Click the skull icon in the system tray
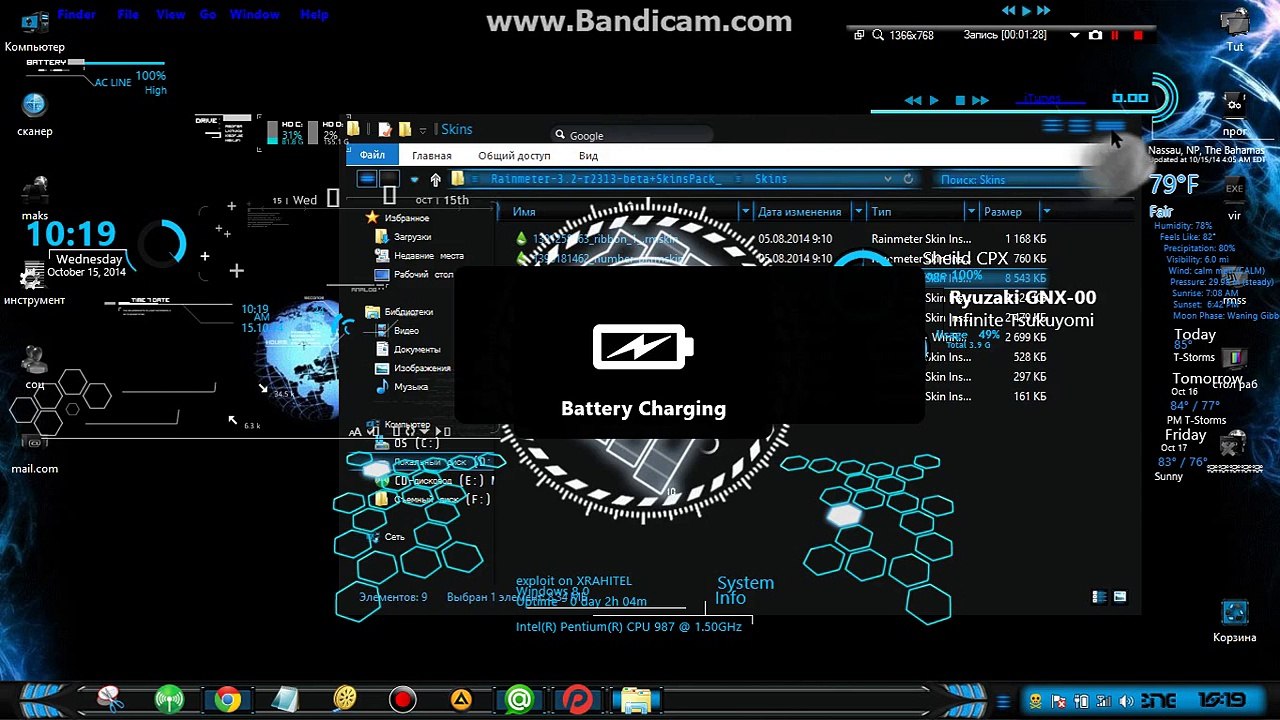This screenshot has height=720, width=1280. (1037, 701)
